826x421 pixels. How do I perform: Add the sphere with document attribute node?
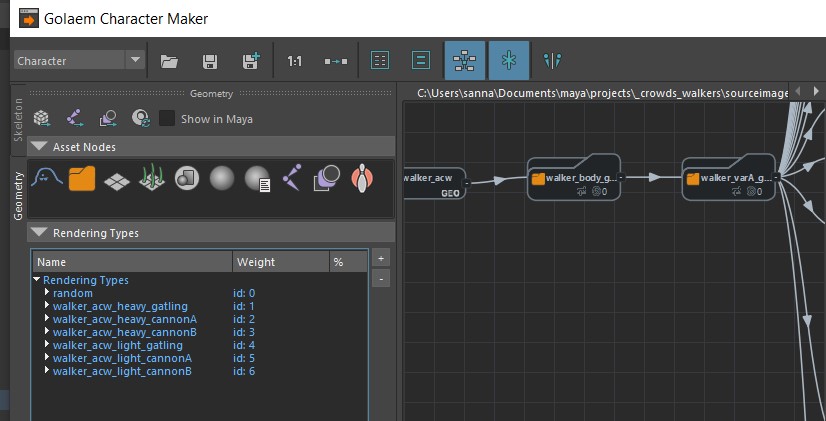point(258,179)
